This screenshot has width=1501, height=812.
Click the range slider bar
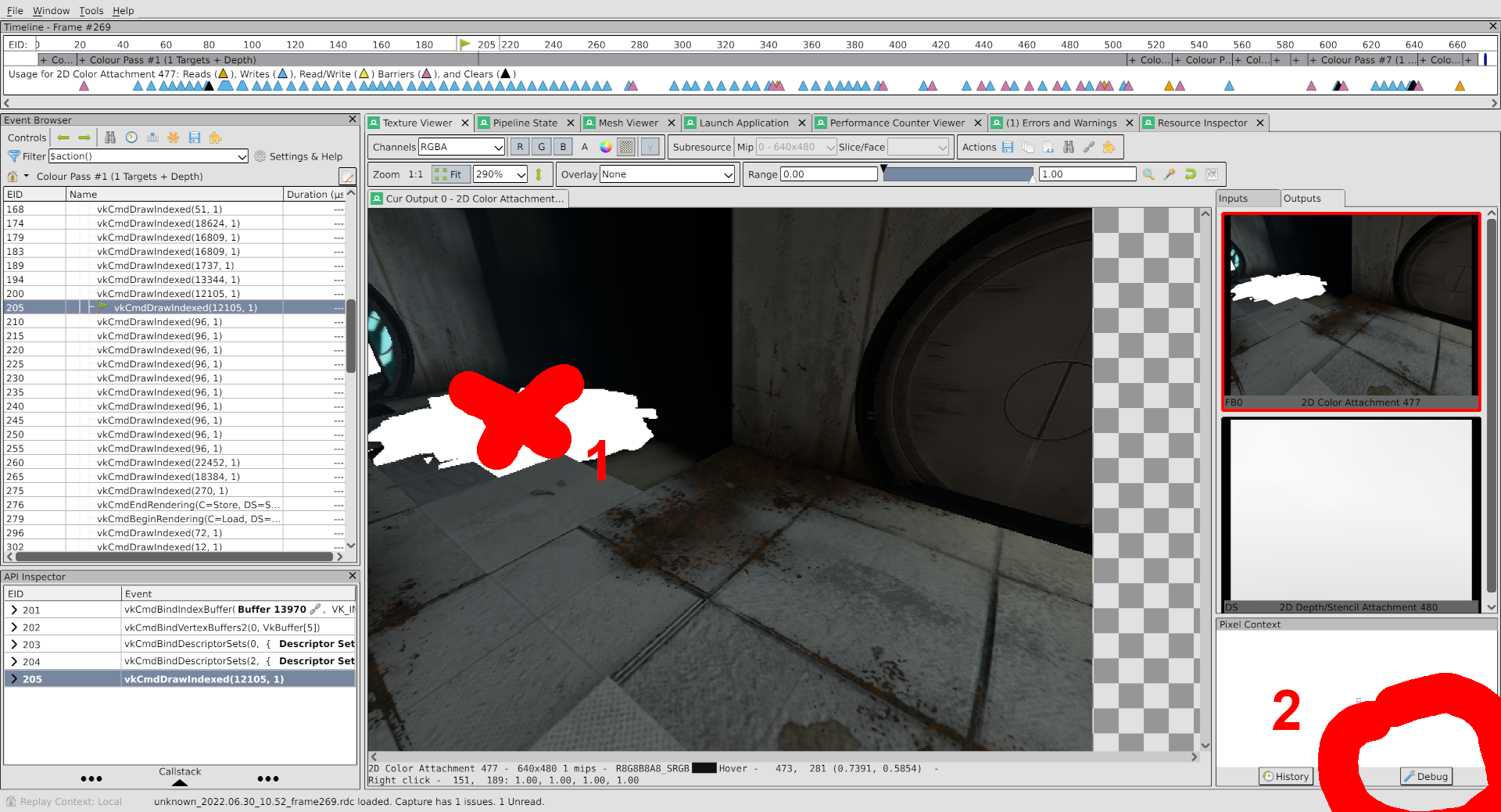[x=958, y=174]
